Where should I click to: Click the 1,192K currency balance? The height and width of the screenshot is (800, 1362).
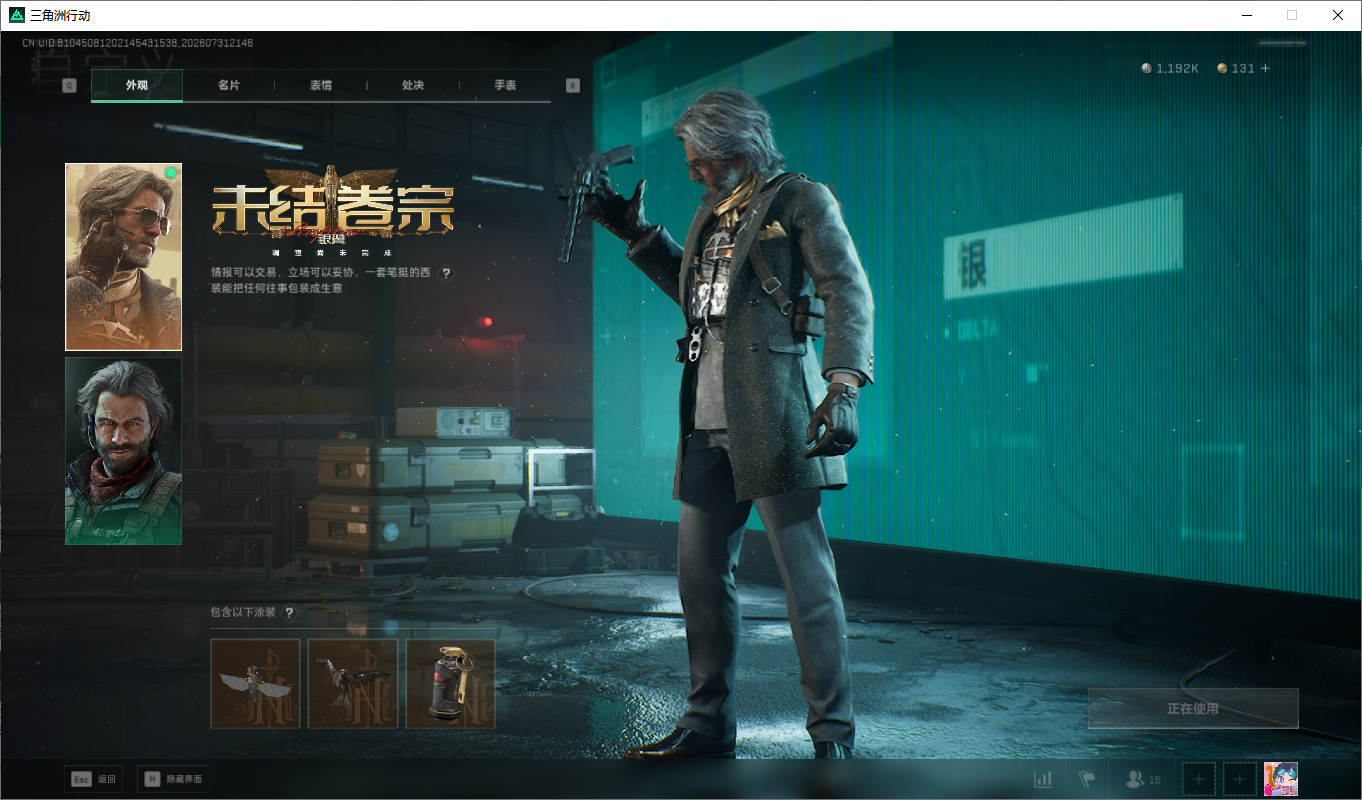point(1170,68)
